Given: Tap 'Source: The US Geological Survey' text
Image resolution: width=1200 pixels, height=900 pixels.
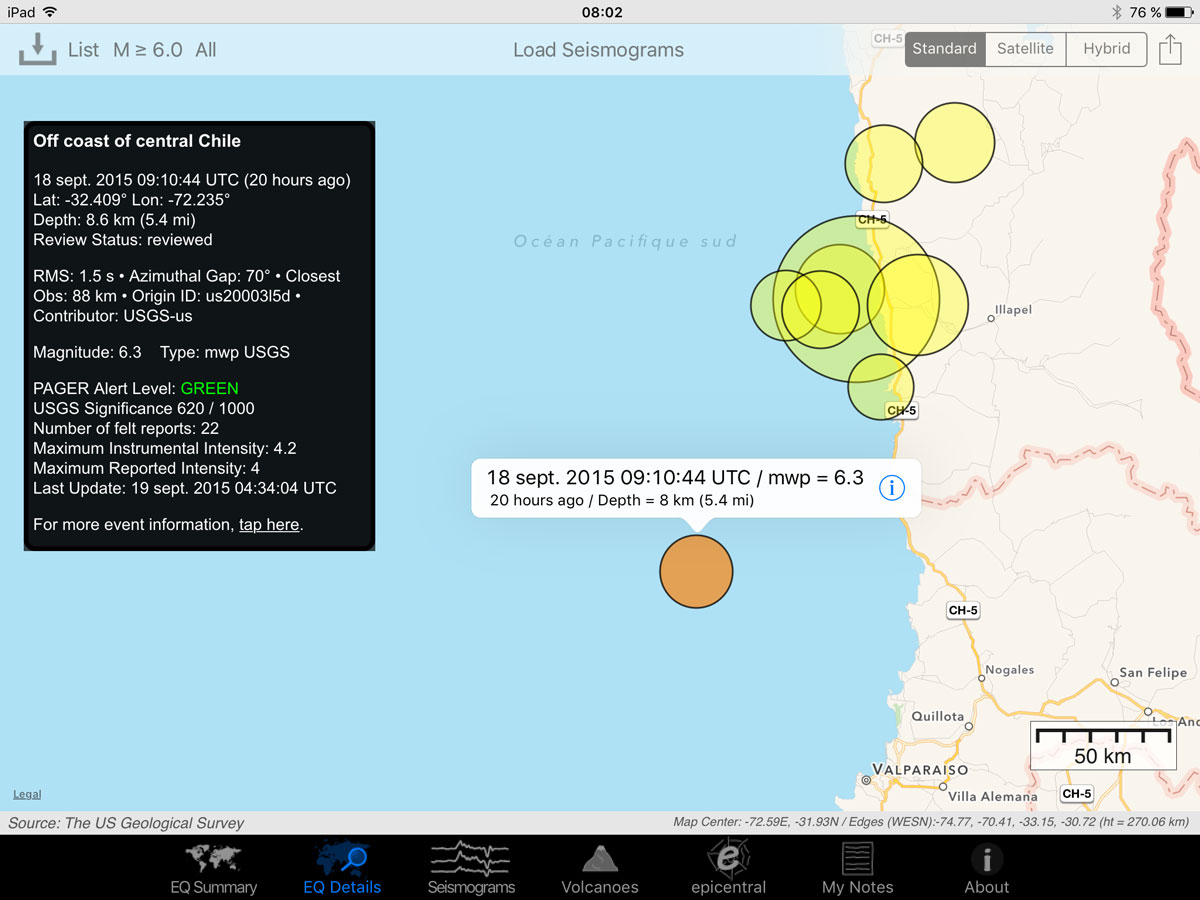Looking at the screenshot, I should point(126,823).
